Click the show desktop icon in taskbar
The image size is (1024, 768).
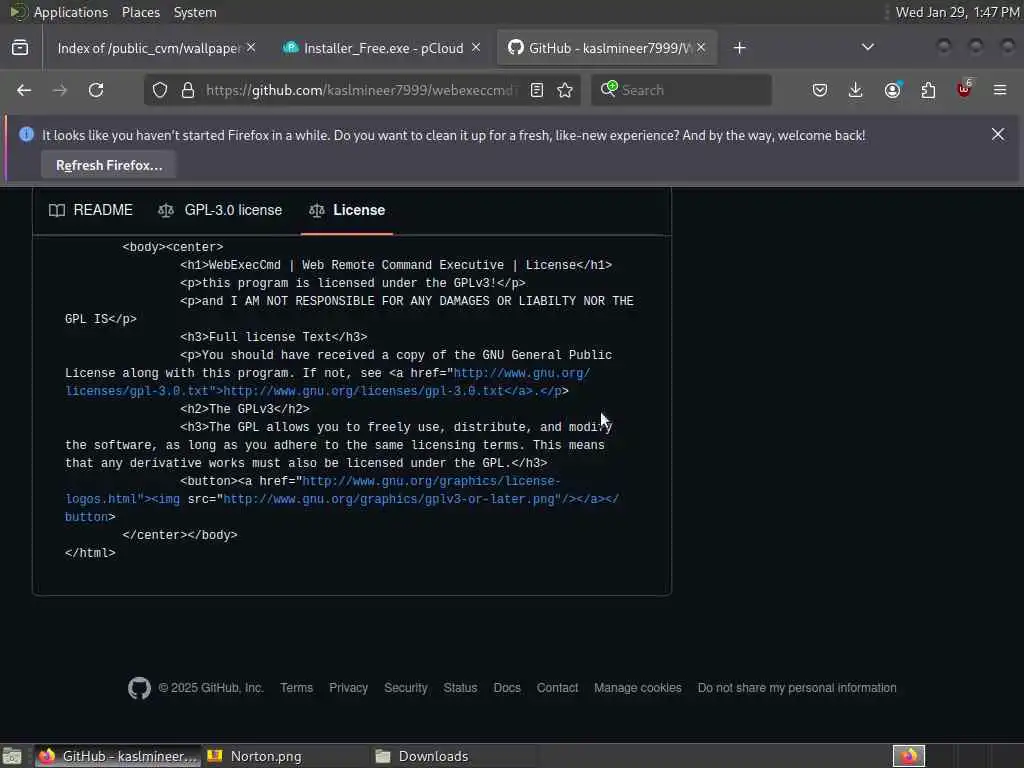pos(12,756)
